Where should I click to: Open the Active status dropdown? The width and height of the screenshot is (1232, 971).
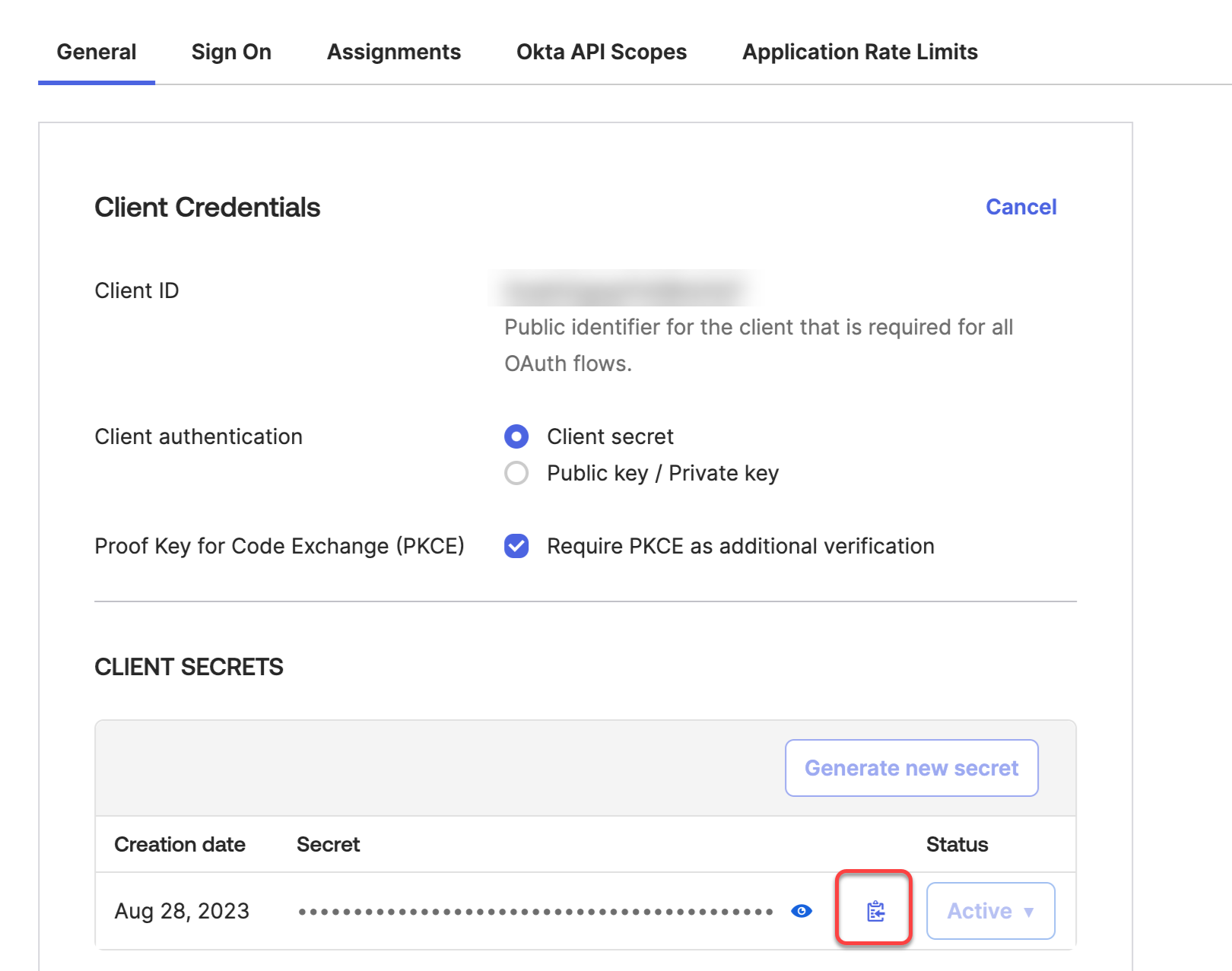pos(990,911)
